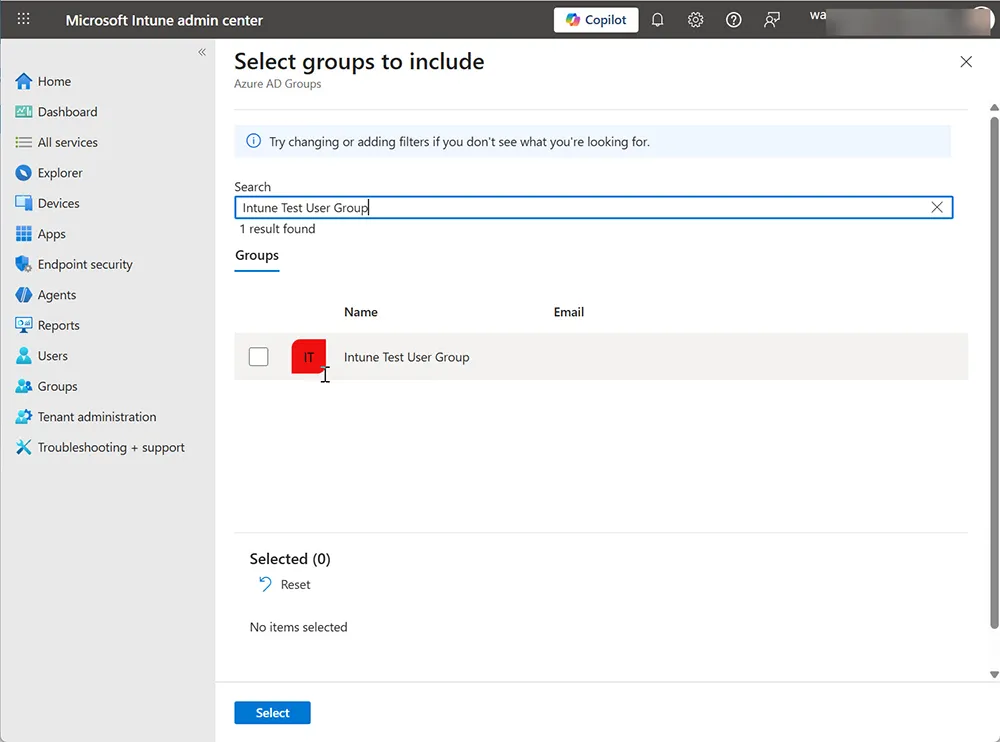
Task: Open the Users section
Action: (53, 355)
